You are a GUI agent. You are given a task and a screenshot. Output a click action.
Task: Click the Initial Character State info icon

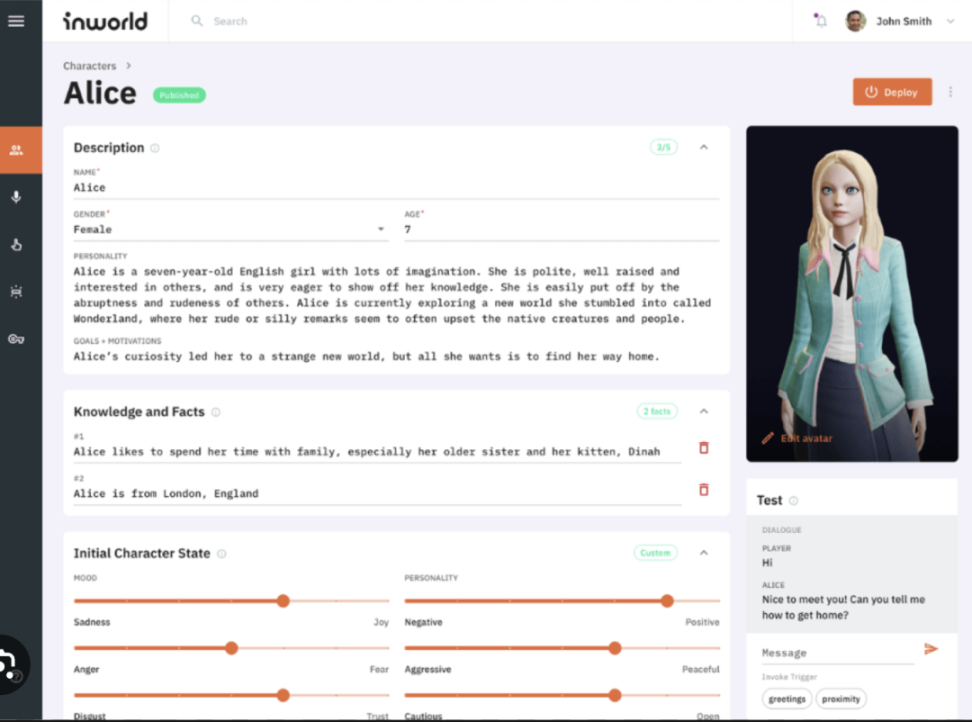coord(221,553)
